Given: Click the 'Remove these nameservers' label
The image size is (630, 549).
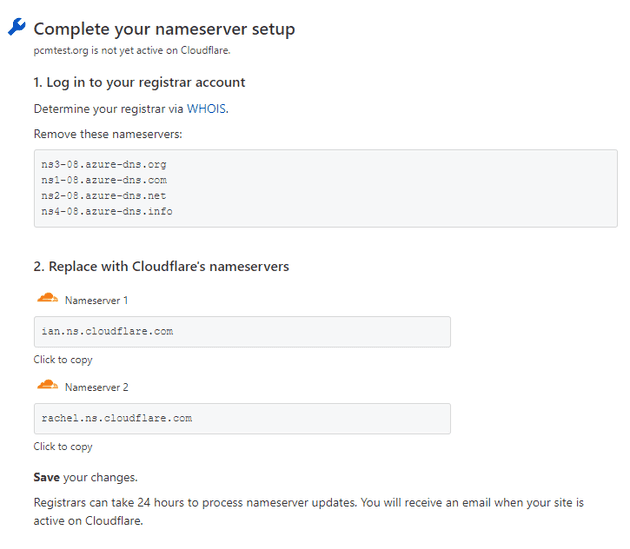Looking at the screenshot, I should click(x=108, y=134).
